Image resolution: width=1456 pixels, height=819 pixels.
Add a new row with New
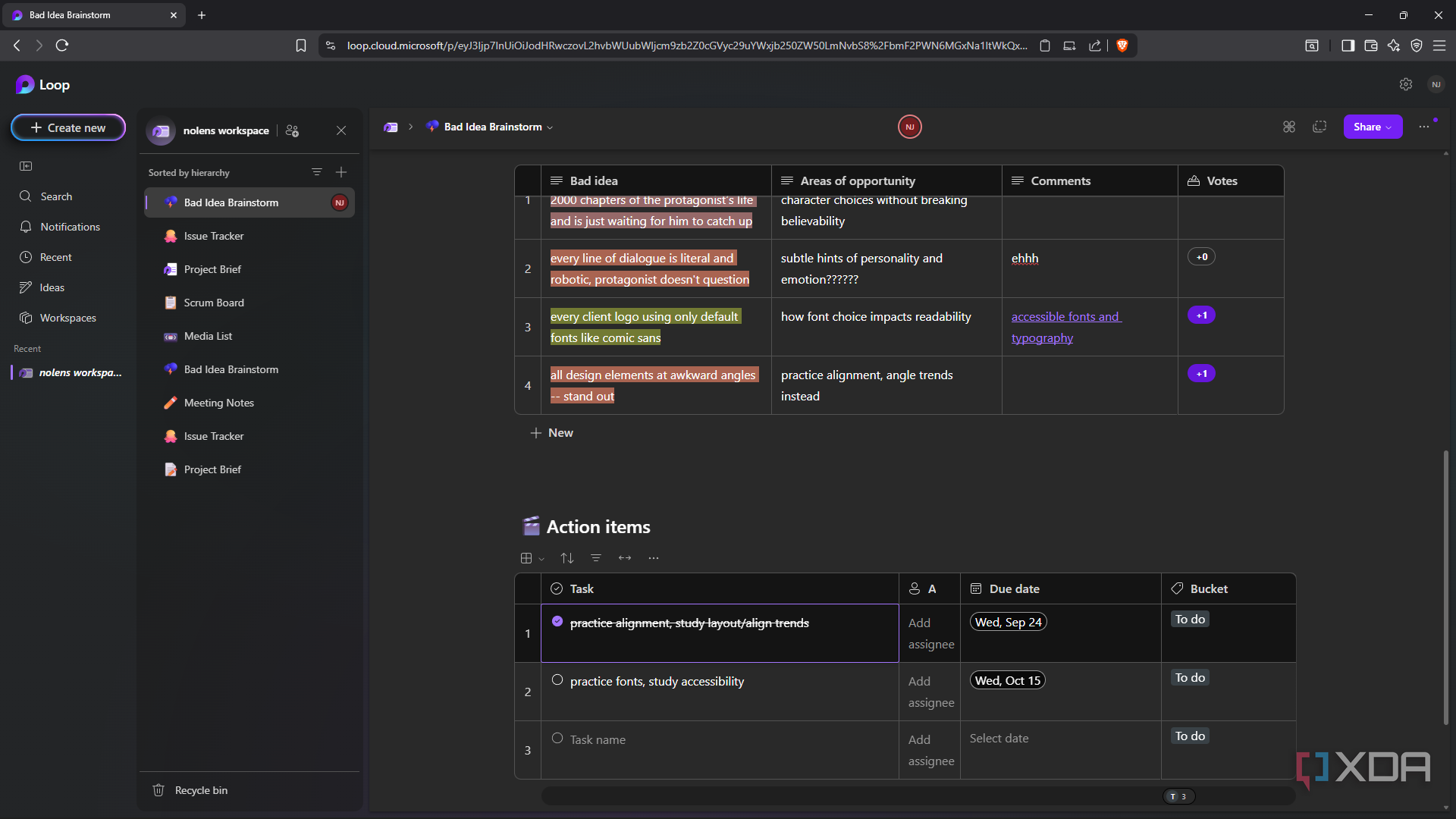tap(552, 432)
